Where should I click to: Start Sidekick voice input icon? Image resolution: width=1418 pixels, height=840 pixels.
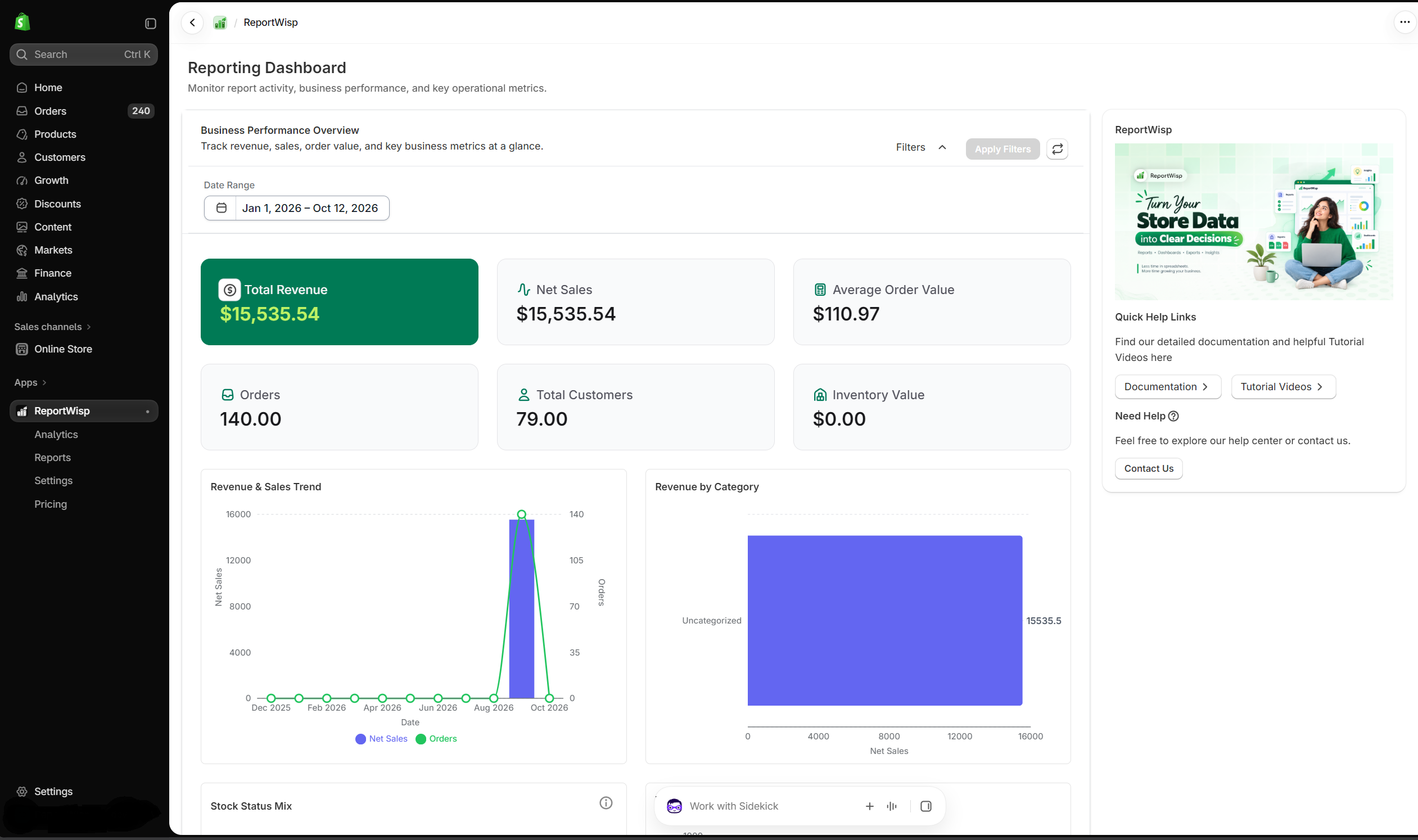892,806
